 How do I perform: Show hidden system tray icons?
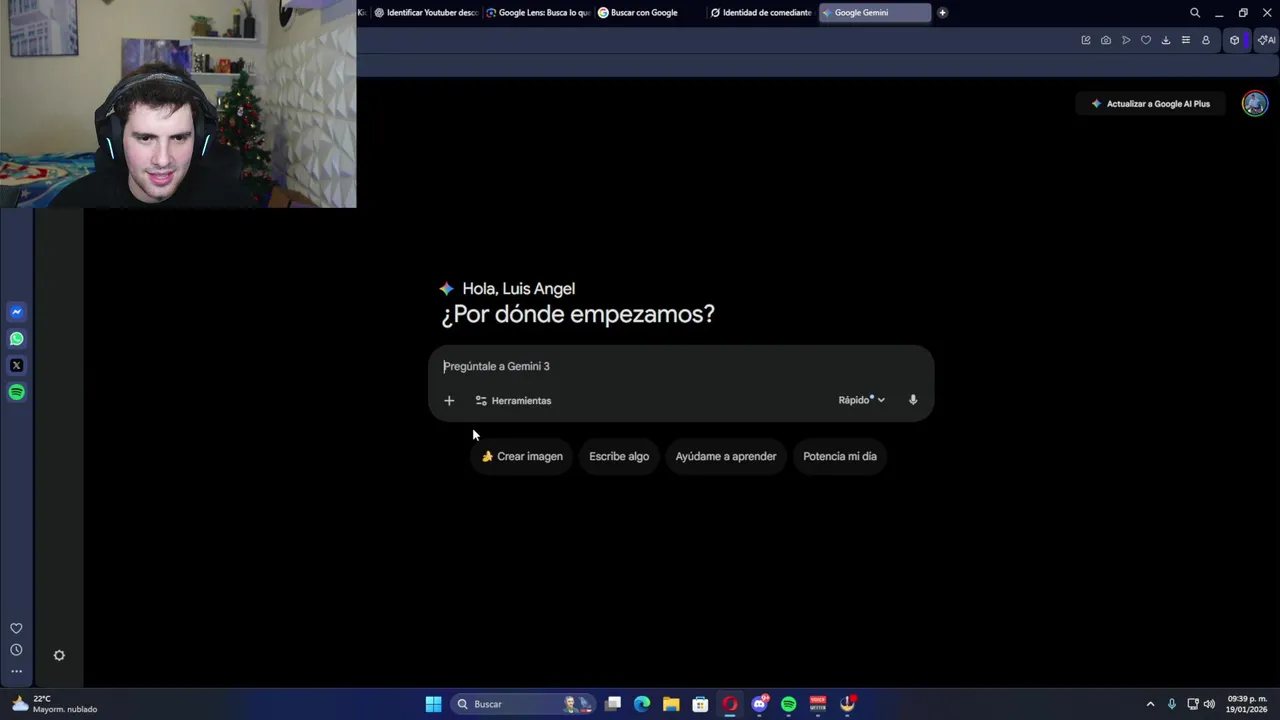click(1150, 704)
